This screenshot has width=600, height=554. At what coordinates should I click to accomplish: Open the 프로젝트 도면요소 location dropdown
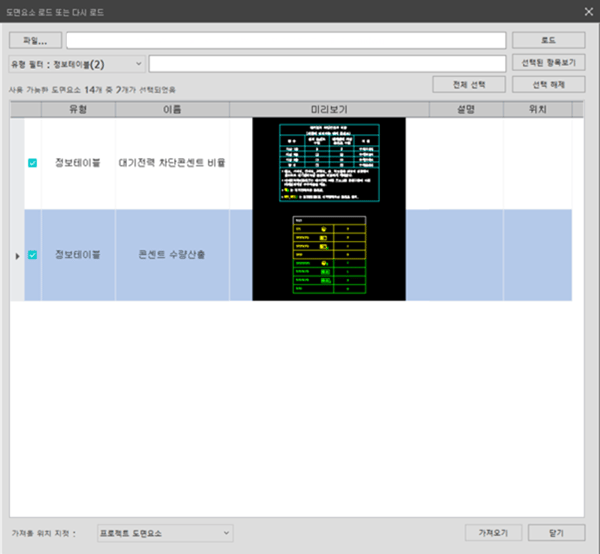point(165,533)
